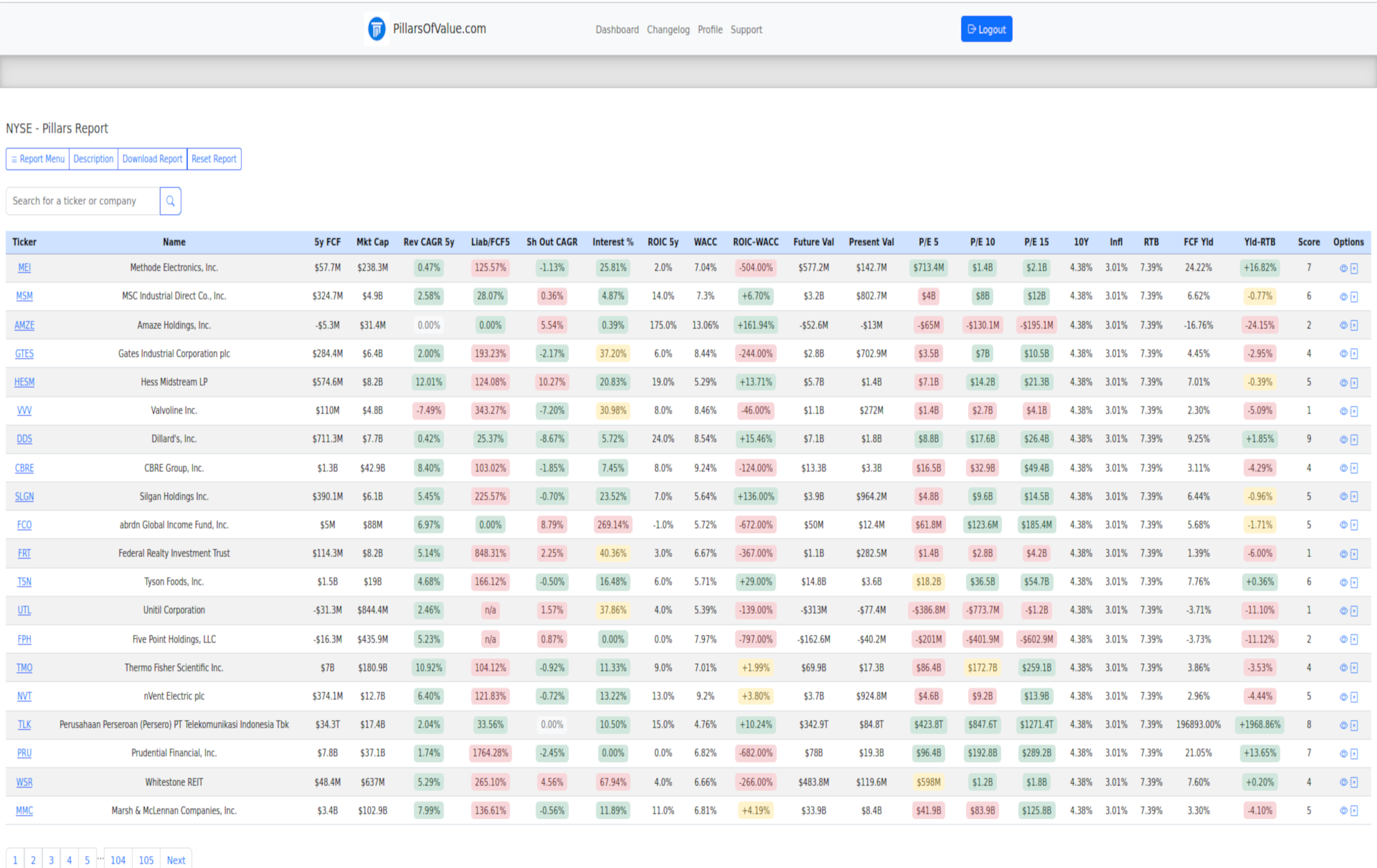Image resolution: width=1377 pixels, height=868 pixels.
Task: Open the Changelog nav item
Action: click(668, 30)
